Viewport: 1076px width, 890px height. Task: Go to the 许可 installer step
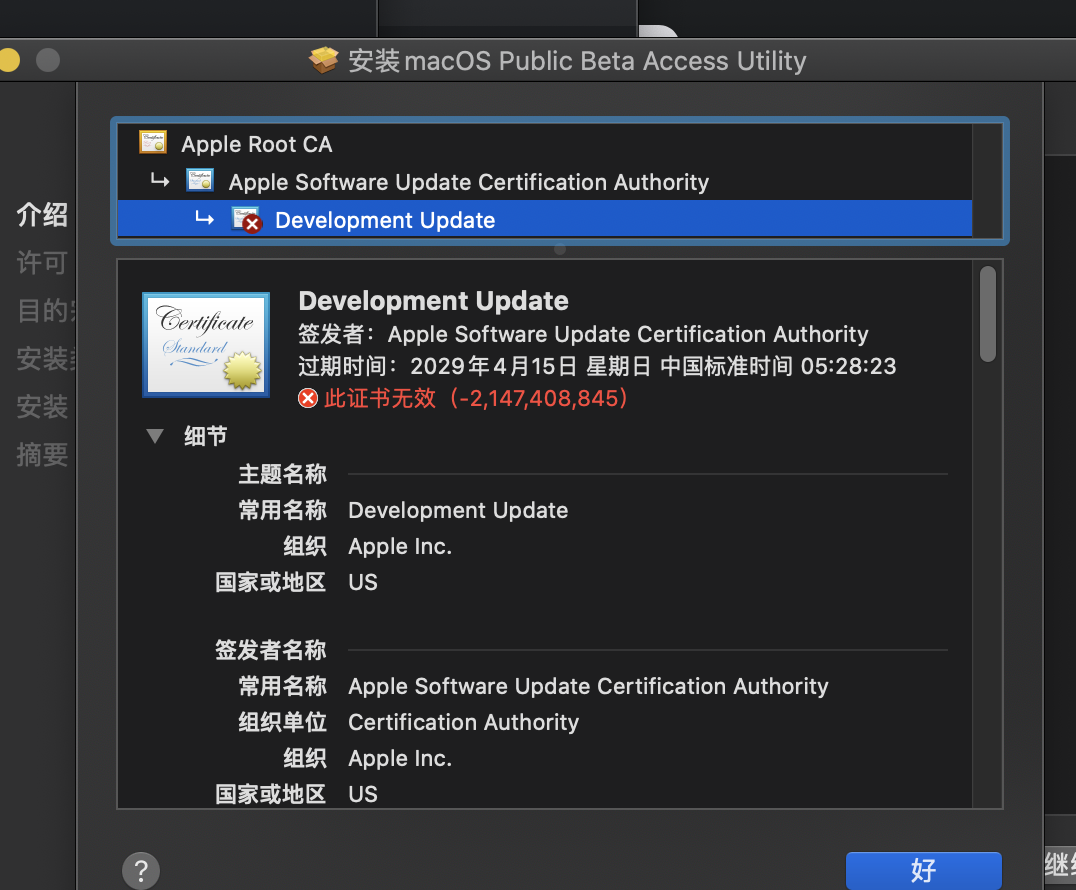pos(42,262)
